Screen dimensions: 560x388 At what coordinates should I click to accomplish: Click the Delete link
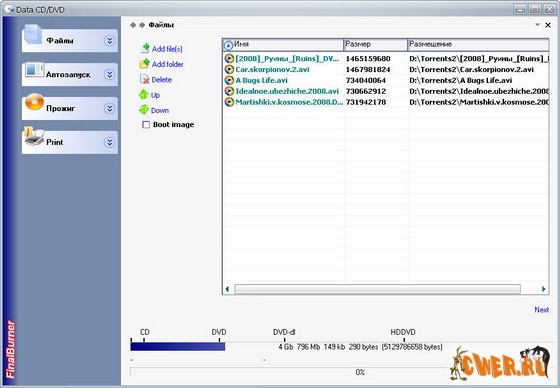[161, 80]
